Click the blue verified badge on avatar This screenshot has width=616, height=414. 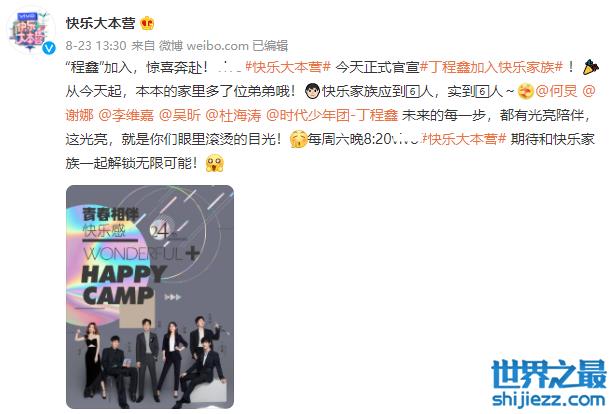[x=49, y=48]
